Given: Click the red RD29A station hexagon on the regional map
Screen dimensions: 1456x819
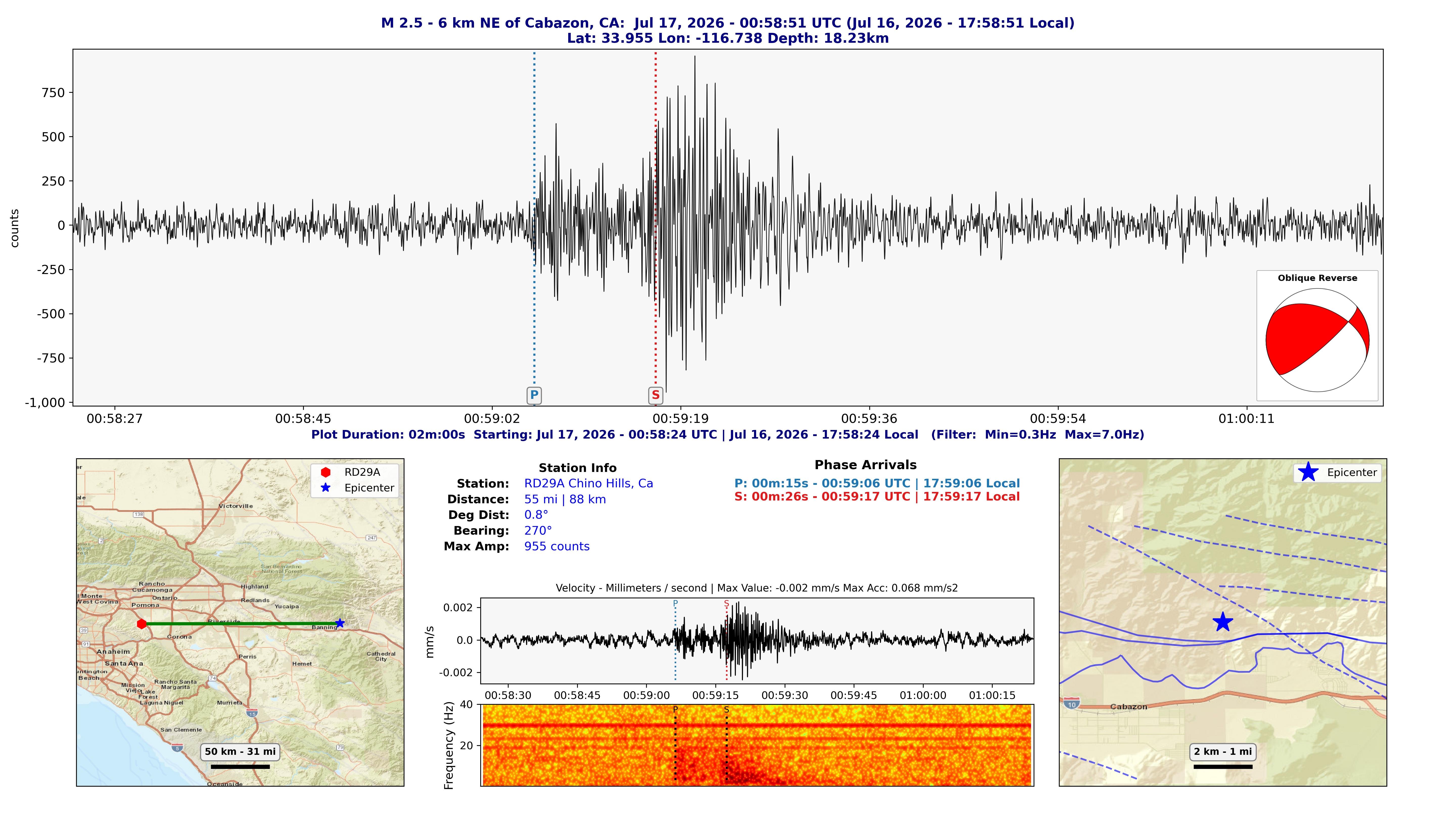Looking at the screenshot, I should pos(142,624).
